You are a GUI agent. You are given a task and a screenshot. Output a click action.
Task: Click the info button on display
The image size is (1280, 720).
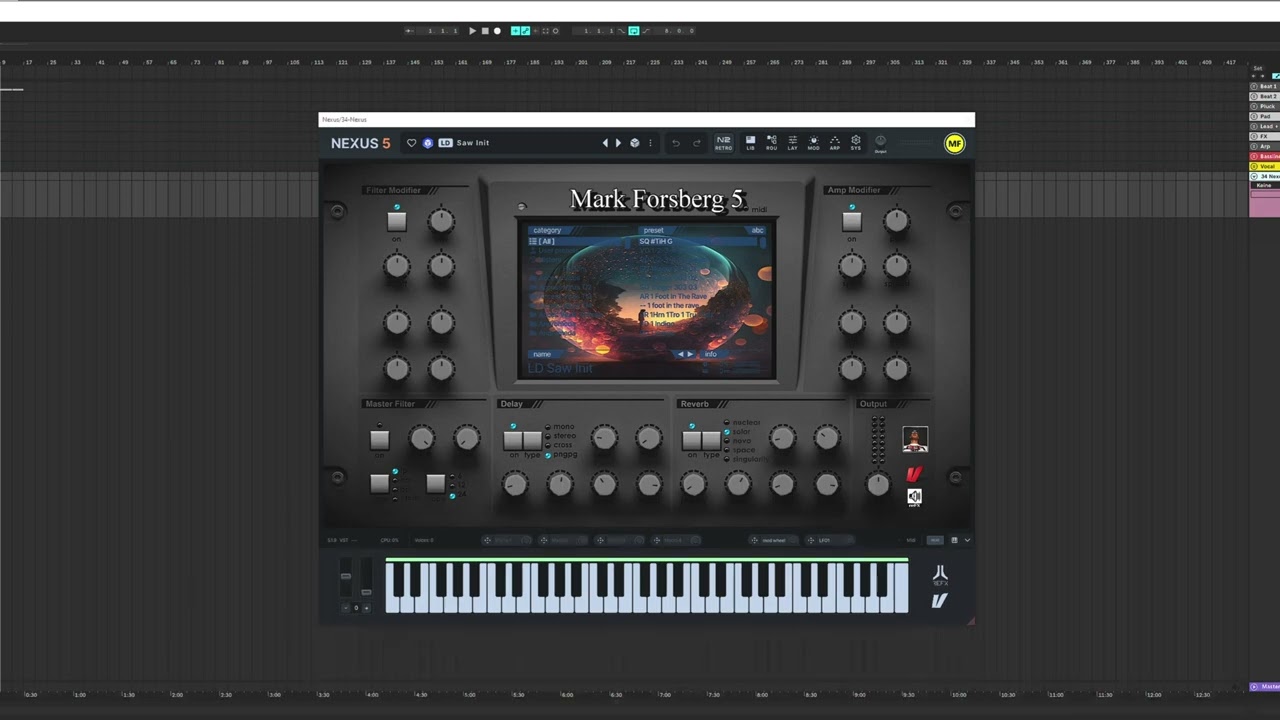coord(710,354)
